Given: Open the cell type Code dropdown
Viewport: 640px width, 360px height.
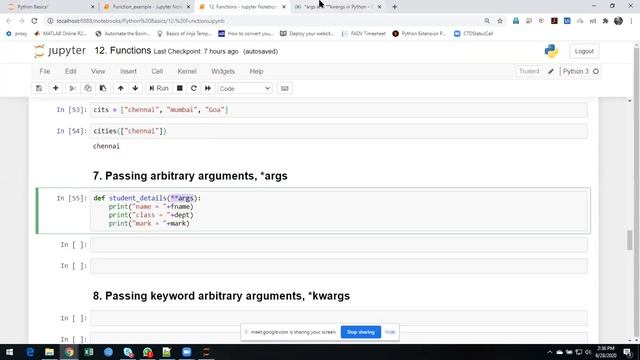Looking at the screenshot, I should 244,89.
